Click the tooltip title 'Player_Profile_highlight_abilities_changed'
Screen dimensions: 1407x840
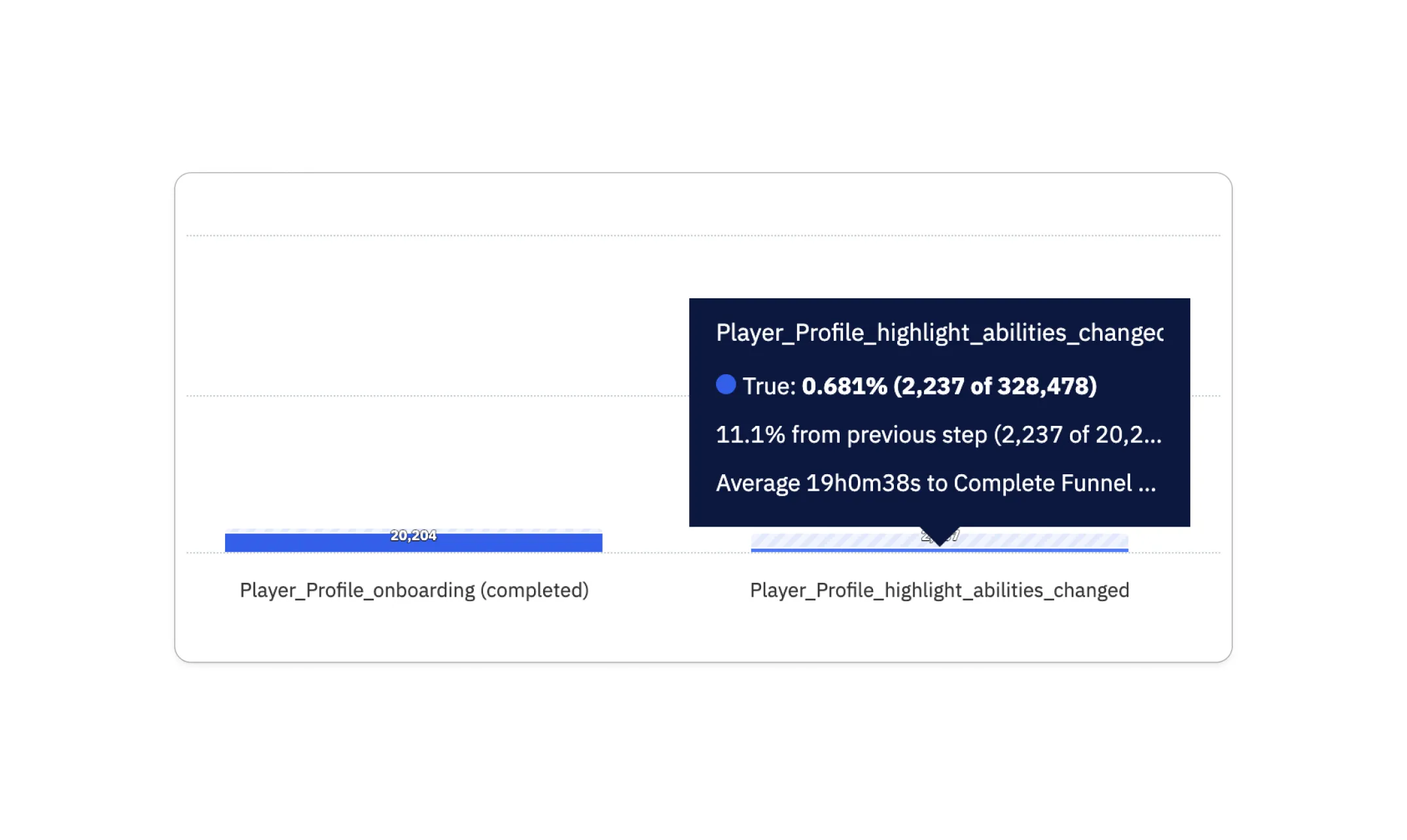[x=939, y=333]
